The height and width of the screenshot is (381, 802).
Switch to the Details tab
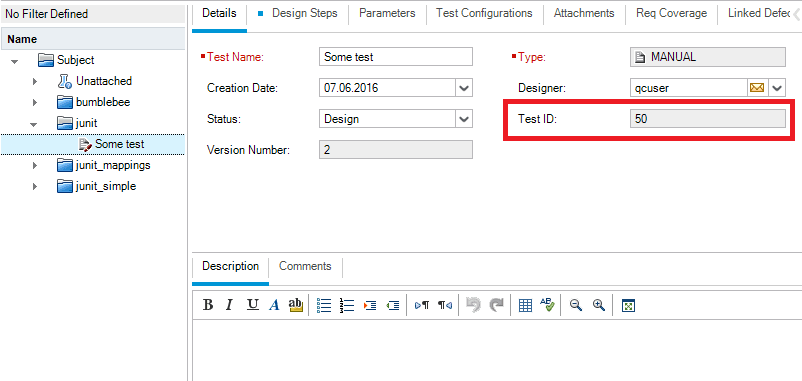(219, 13)
